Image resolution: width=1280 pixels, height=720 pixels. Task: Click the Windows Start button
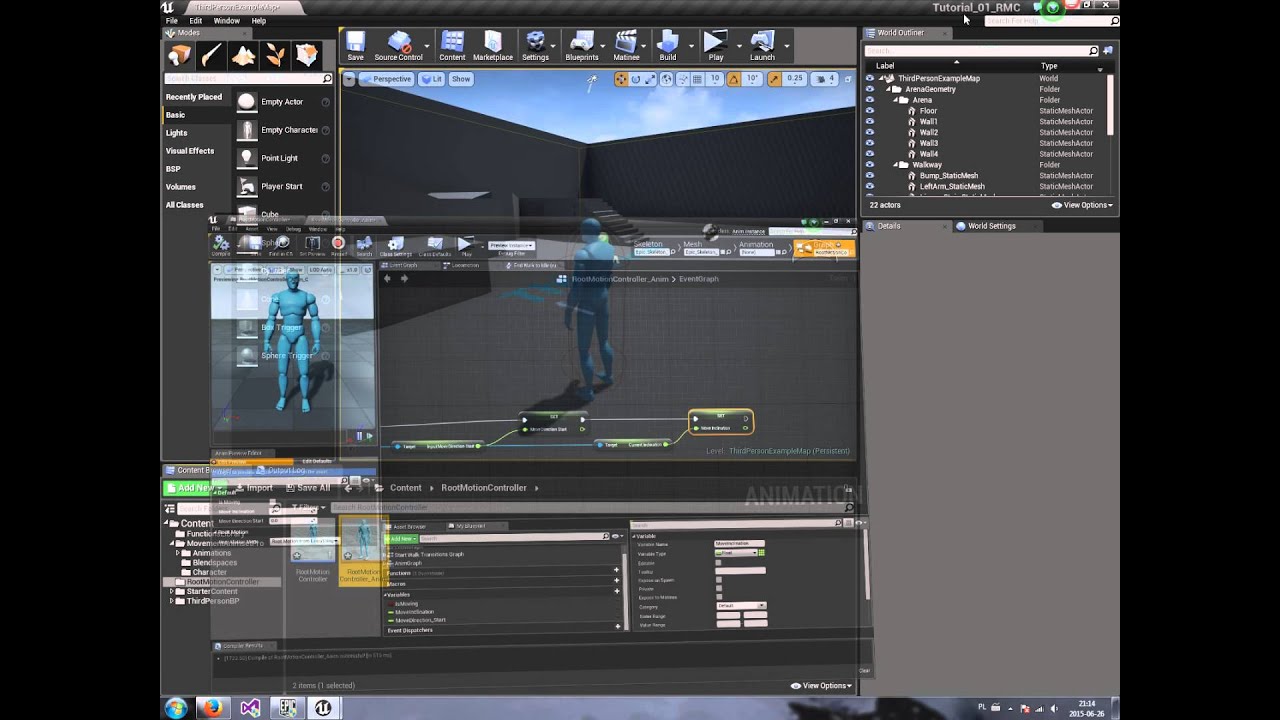(176, 708)
